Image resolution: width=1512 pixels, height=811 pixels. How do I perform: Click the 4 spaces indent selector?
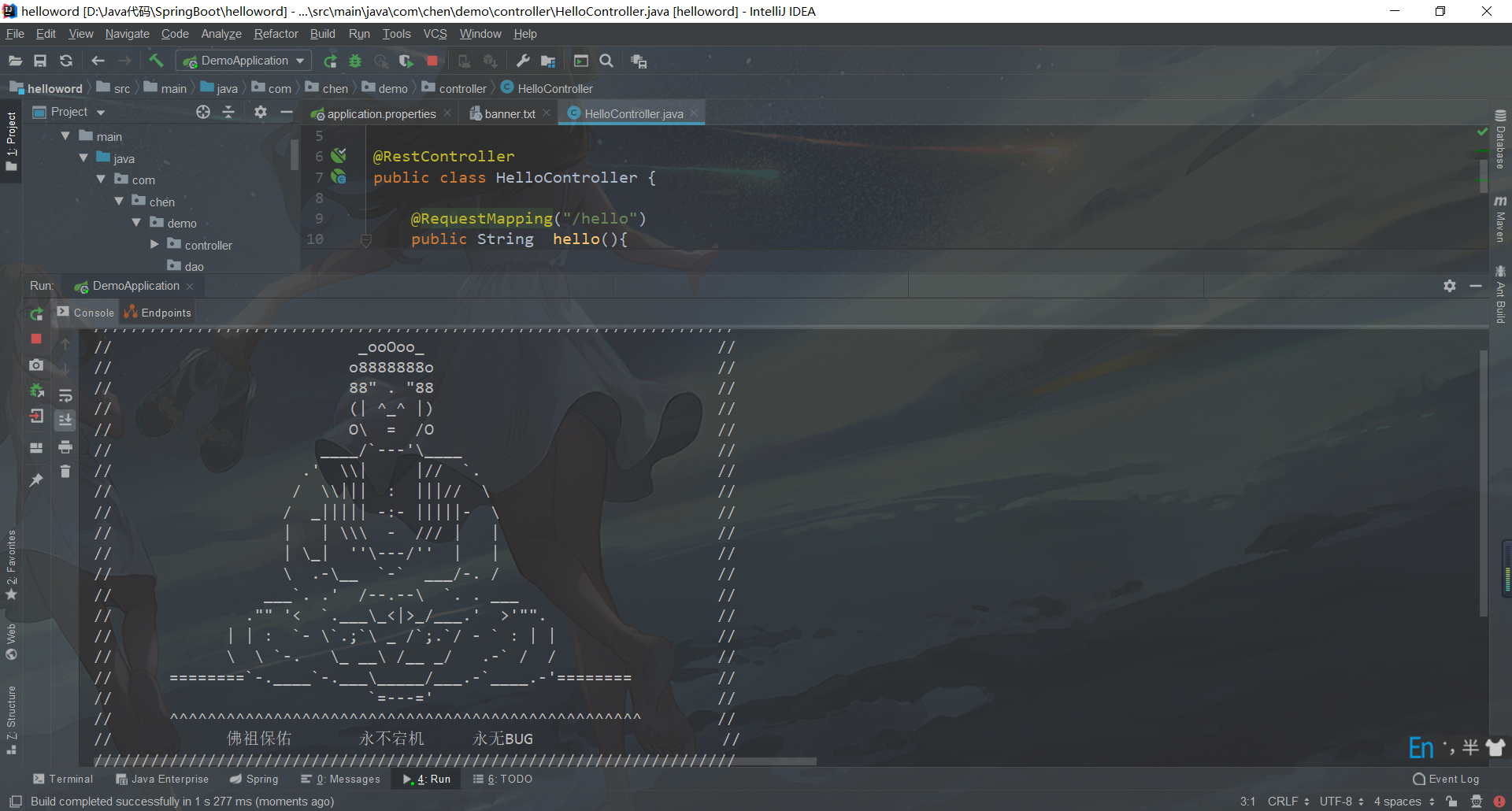click(x=1404, y=802)
